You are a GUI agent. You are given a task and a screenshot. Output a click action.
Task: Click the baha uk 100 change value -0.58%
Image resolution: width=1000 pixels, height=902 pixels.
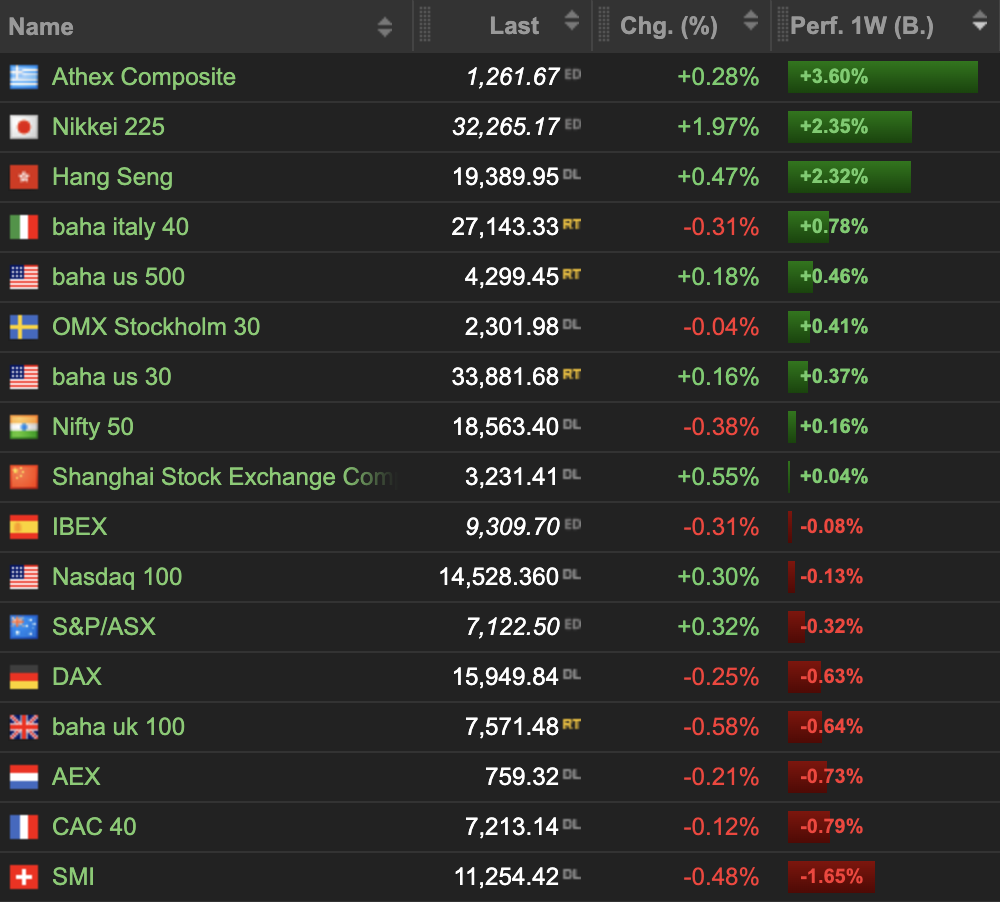tap(721, 727)
